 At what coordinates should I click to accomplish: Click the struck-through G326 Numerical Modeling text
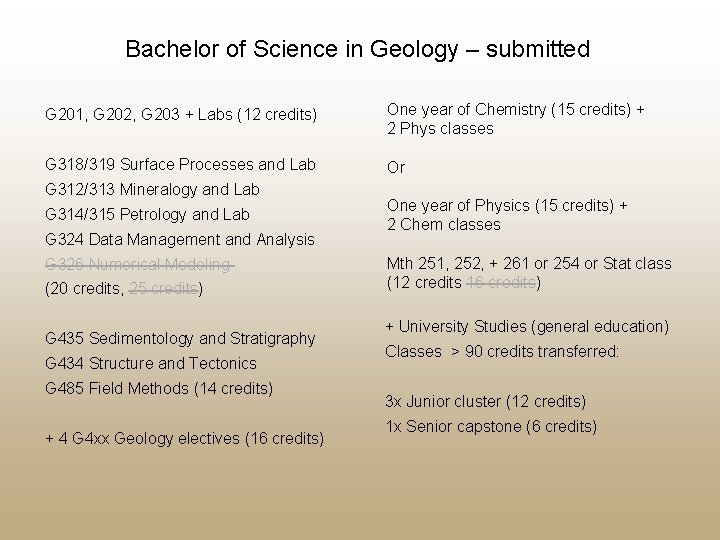click(139, 264)
